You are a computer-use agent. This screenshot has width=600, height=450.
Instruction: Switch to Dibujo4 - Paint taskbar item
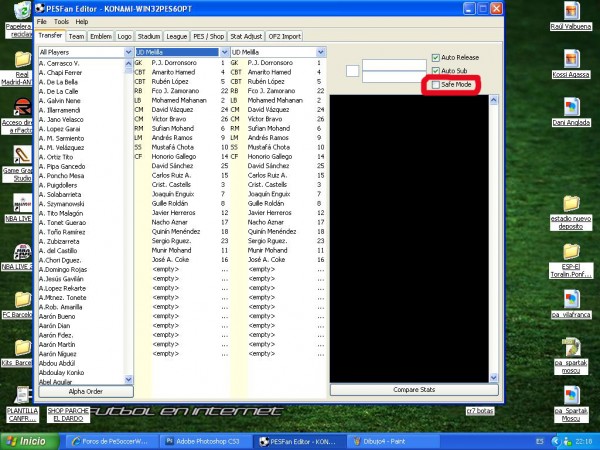[x=393, y=441]
